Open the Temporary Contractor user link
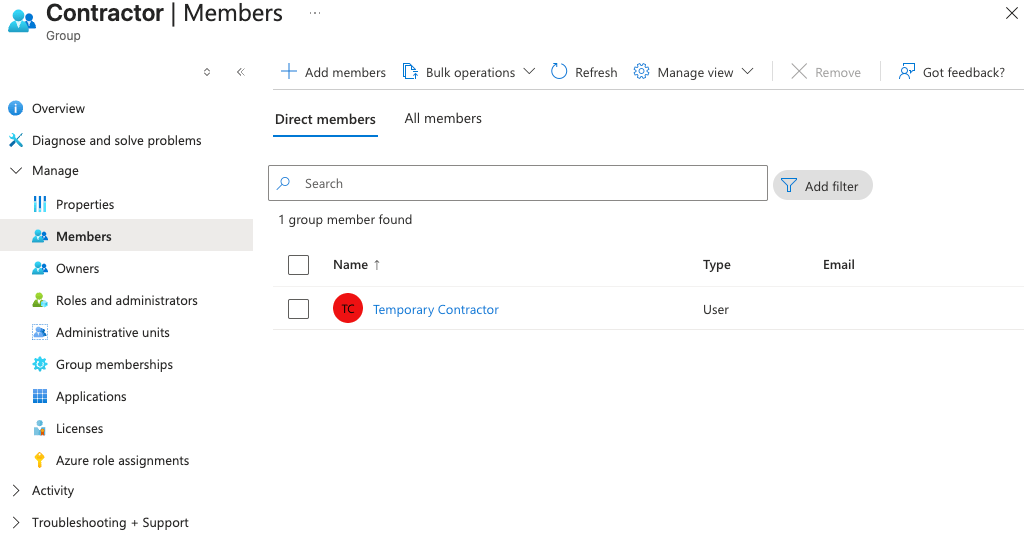Screen dimensions: 1024x542 pyautogui.click(x=435, y=310)
